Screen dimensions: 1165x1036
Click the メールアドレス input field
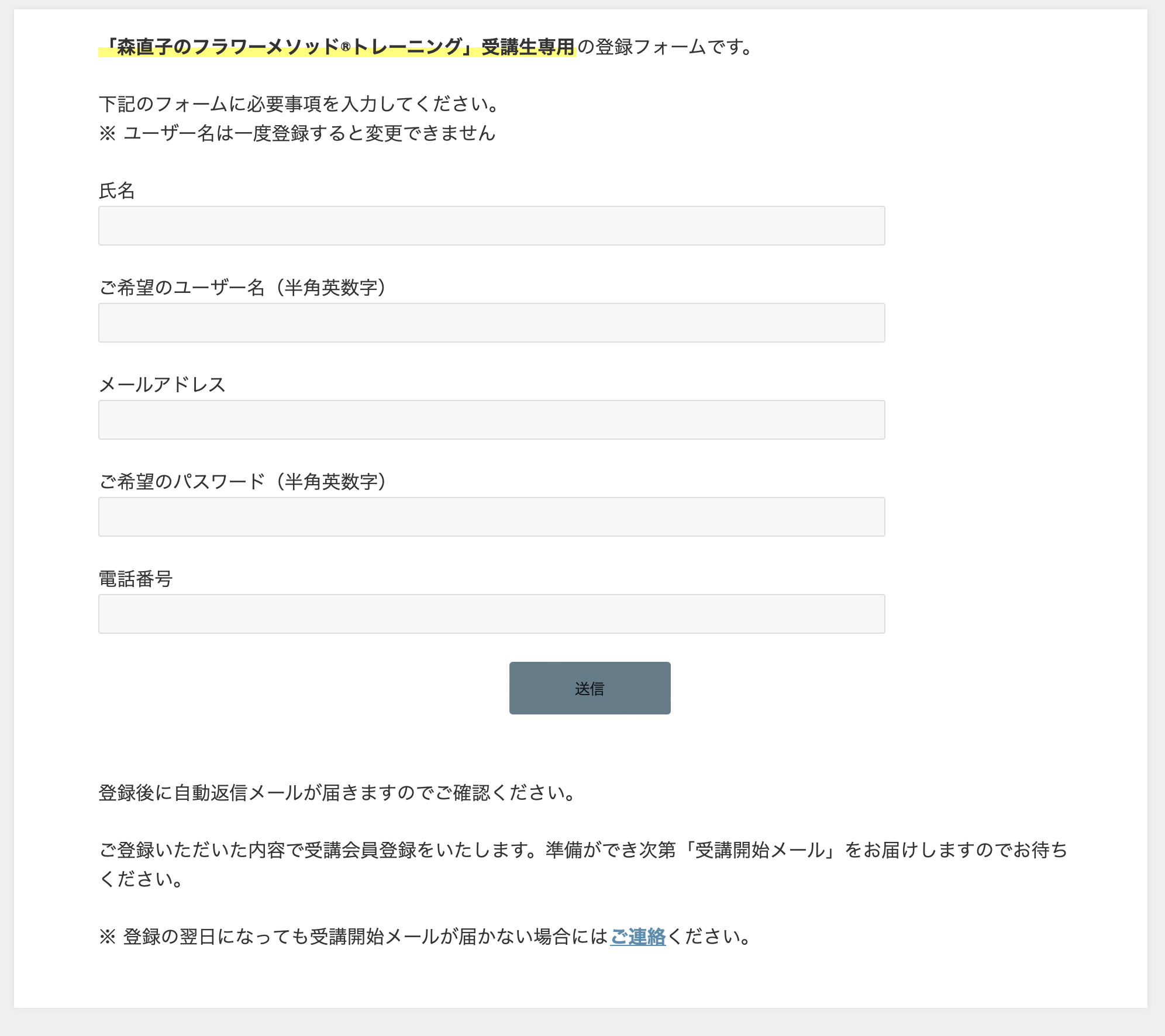click(491, 420)
